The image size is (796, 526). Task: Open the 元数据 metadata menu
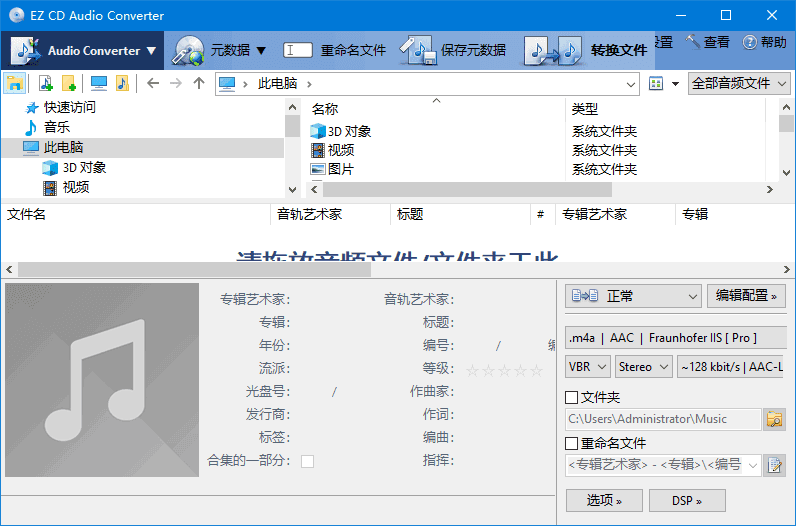point(220,50)
